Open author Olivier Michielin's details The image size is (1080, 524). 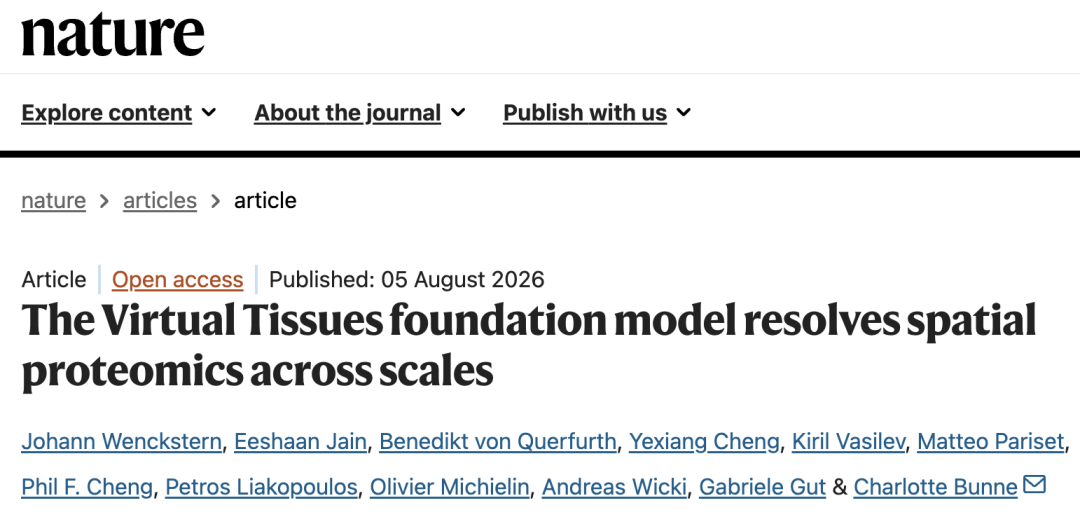click(449, 488)
